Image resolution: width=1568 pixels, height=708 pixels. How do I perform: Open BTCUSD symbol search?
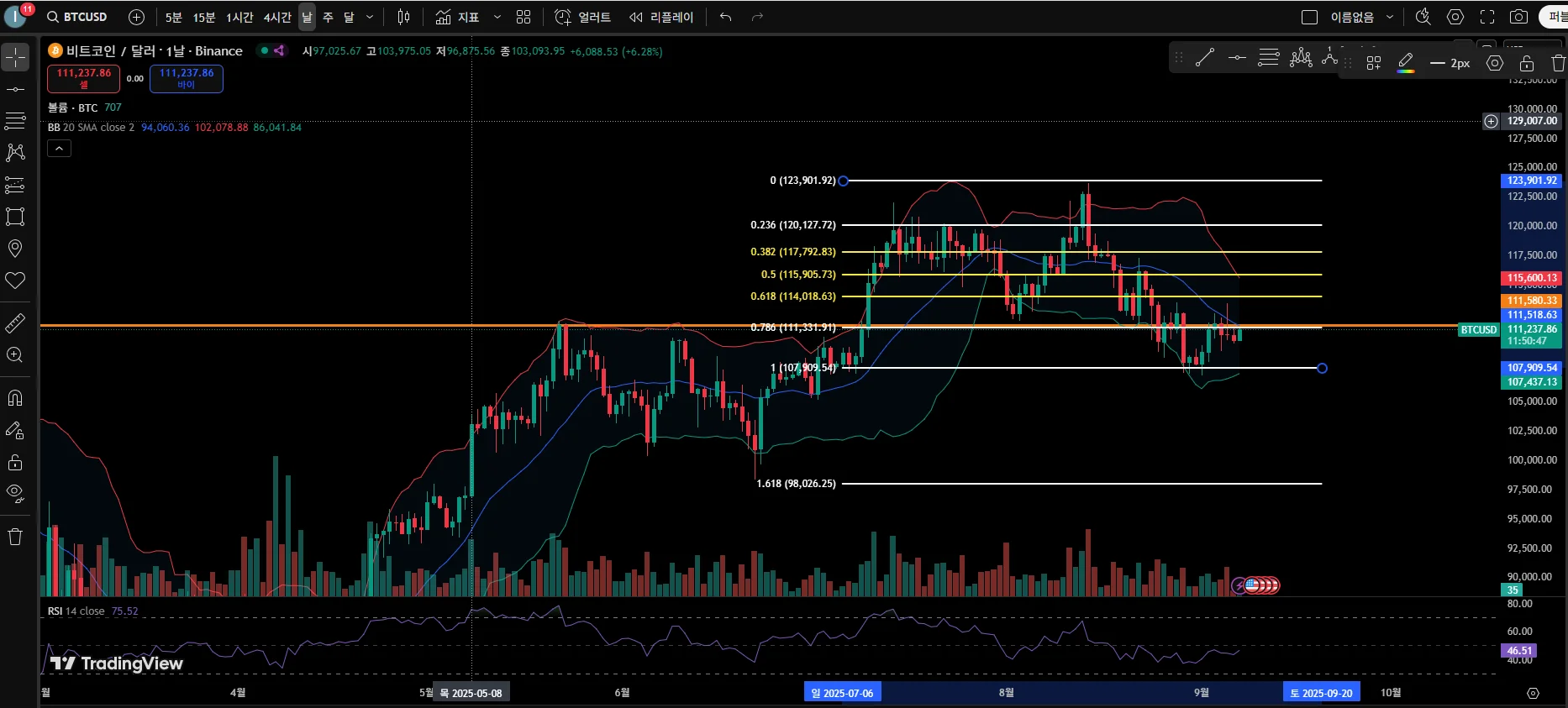tap(77, 17)
